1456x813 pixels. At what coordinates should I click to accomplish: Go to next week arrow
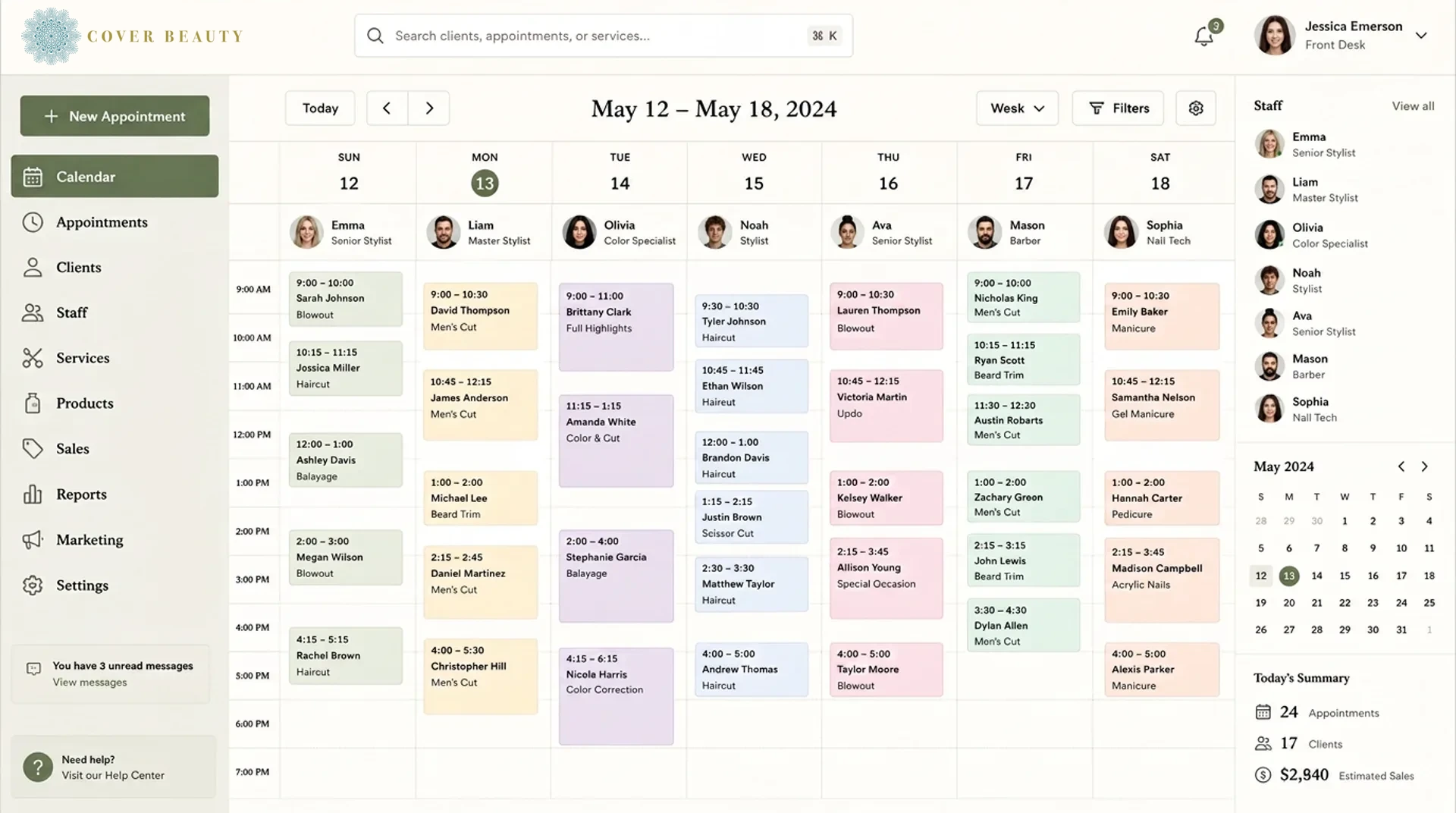click(x=429, y=108)
